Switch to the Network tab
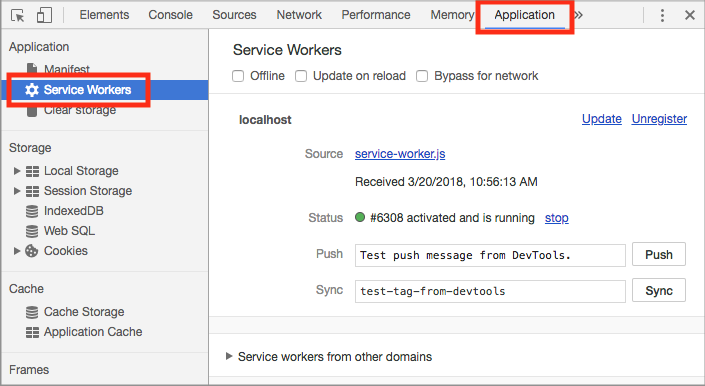 coord(299,15)
